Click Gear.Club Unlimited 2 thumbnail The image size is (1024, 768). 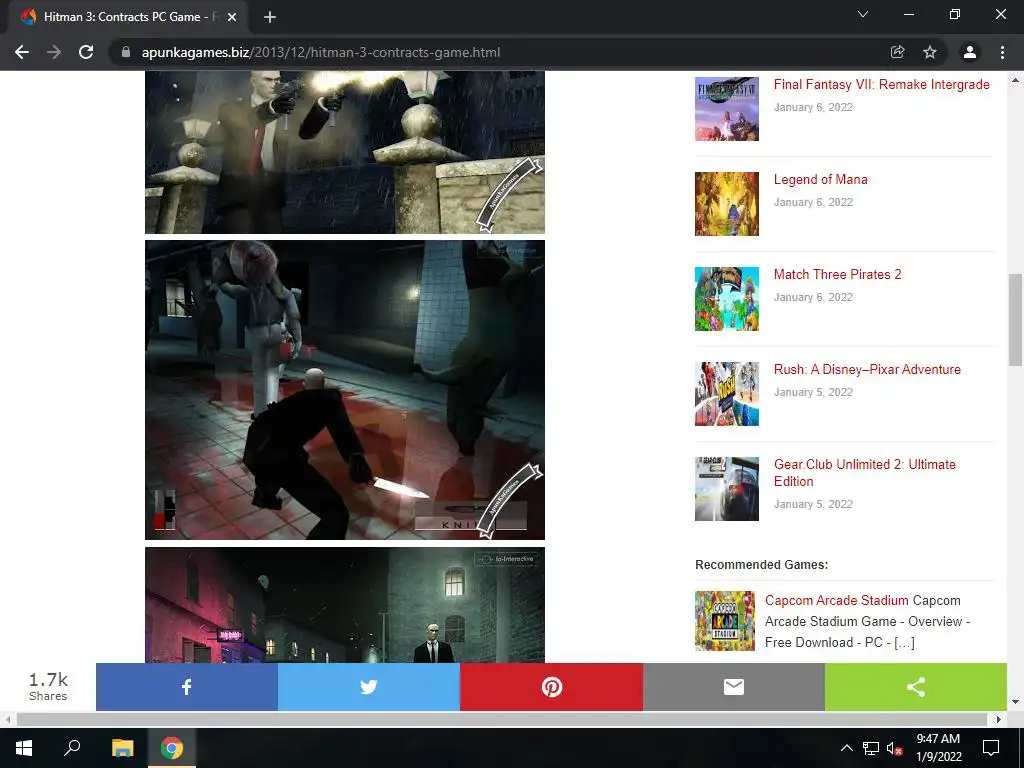727,488
